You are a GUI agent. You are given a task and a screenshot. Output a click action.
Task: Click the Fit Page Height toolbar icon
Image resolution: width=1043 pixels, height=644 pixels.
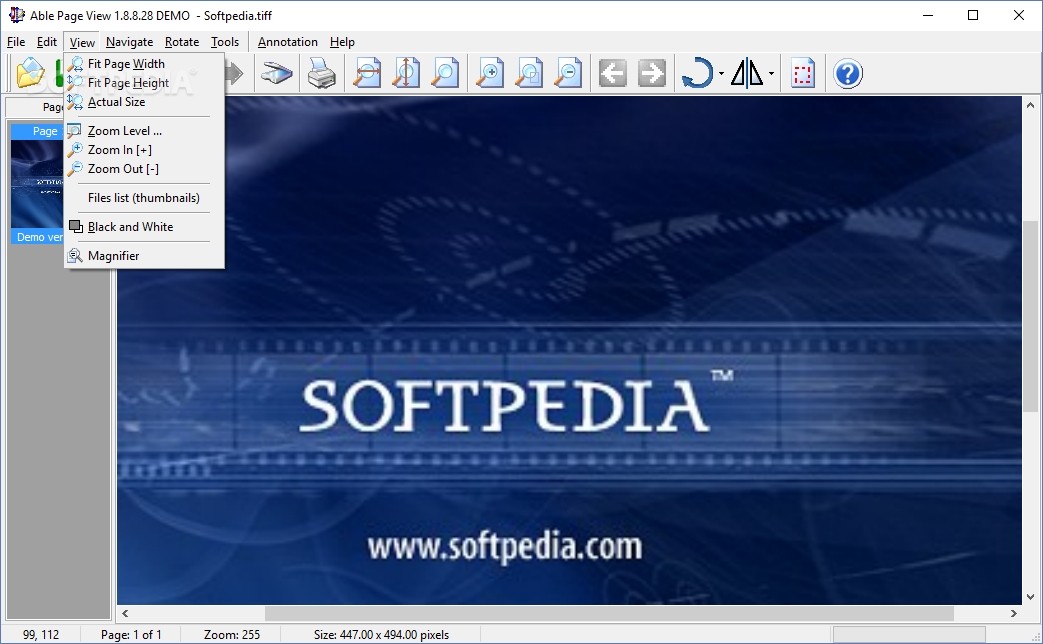tap(406, 73)
